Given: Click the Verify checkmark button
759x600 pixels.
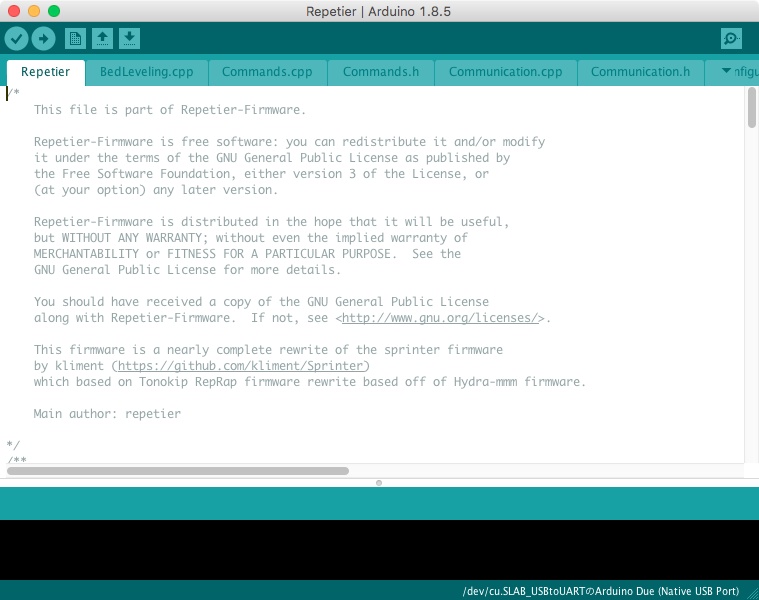Looking at the screenshot, I should click(16, 39).
